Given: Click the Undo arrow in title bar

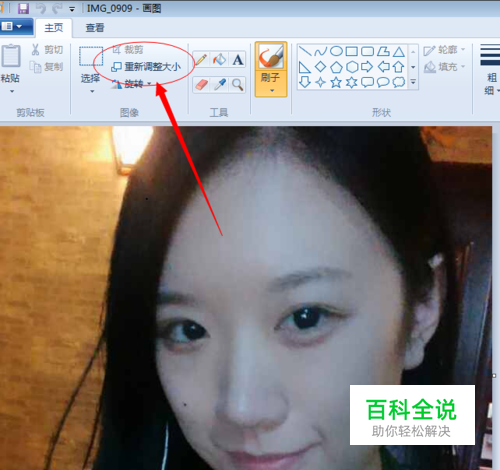Looking at the screenshot, I should point(41,8).
